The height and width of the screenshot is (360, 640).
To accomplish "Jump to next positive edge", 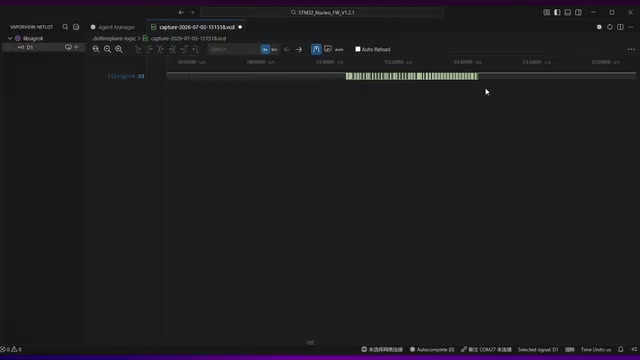I will (x=184, y=49).
